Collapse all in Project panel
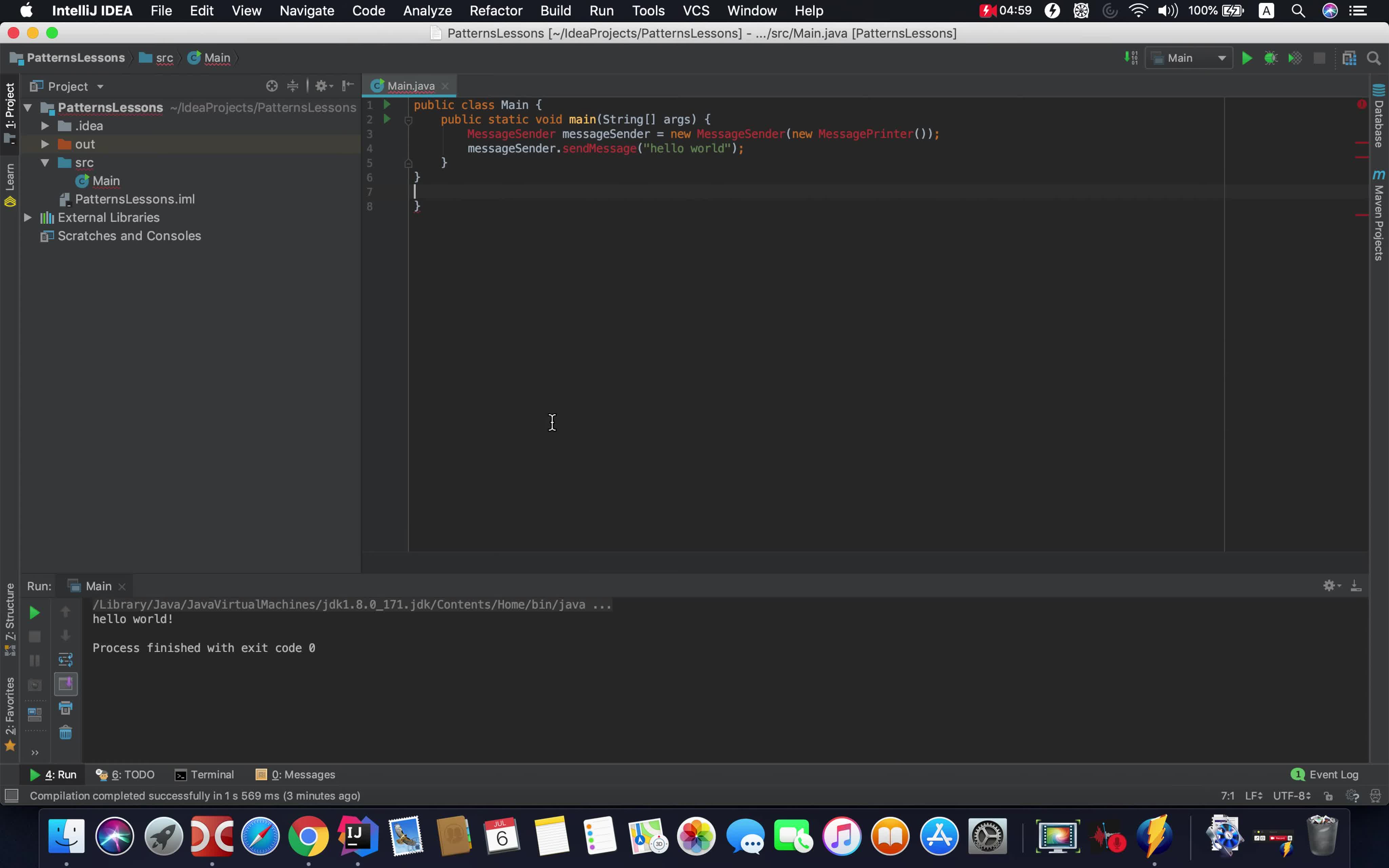 (x=293, y=86)
